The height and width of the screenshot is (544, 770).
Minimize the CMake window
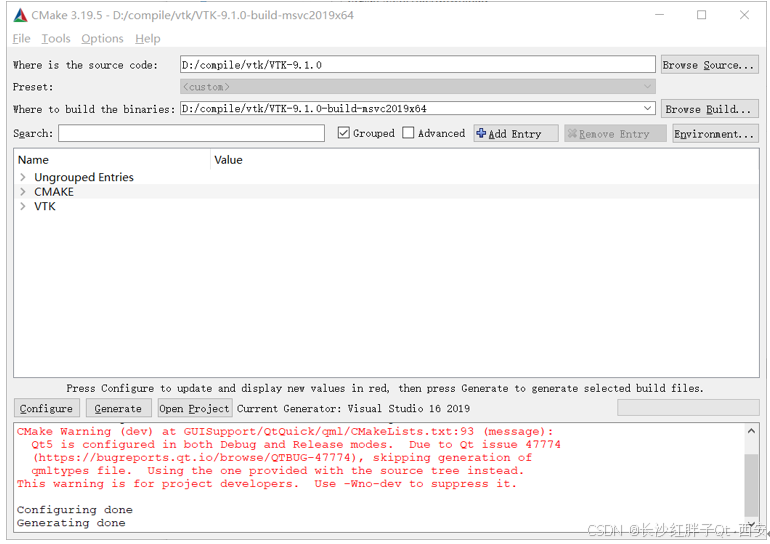[659, 15]
